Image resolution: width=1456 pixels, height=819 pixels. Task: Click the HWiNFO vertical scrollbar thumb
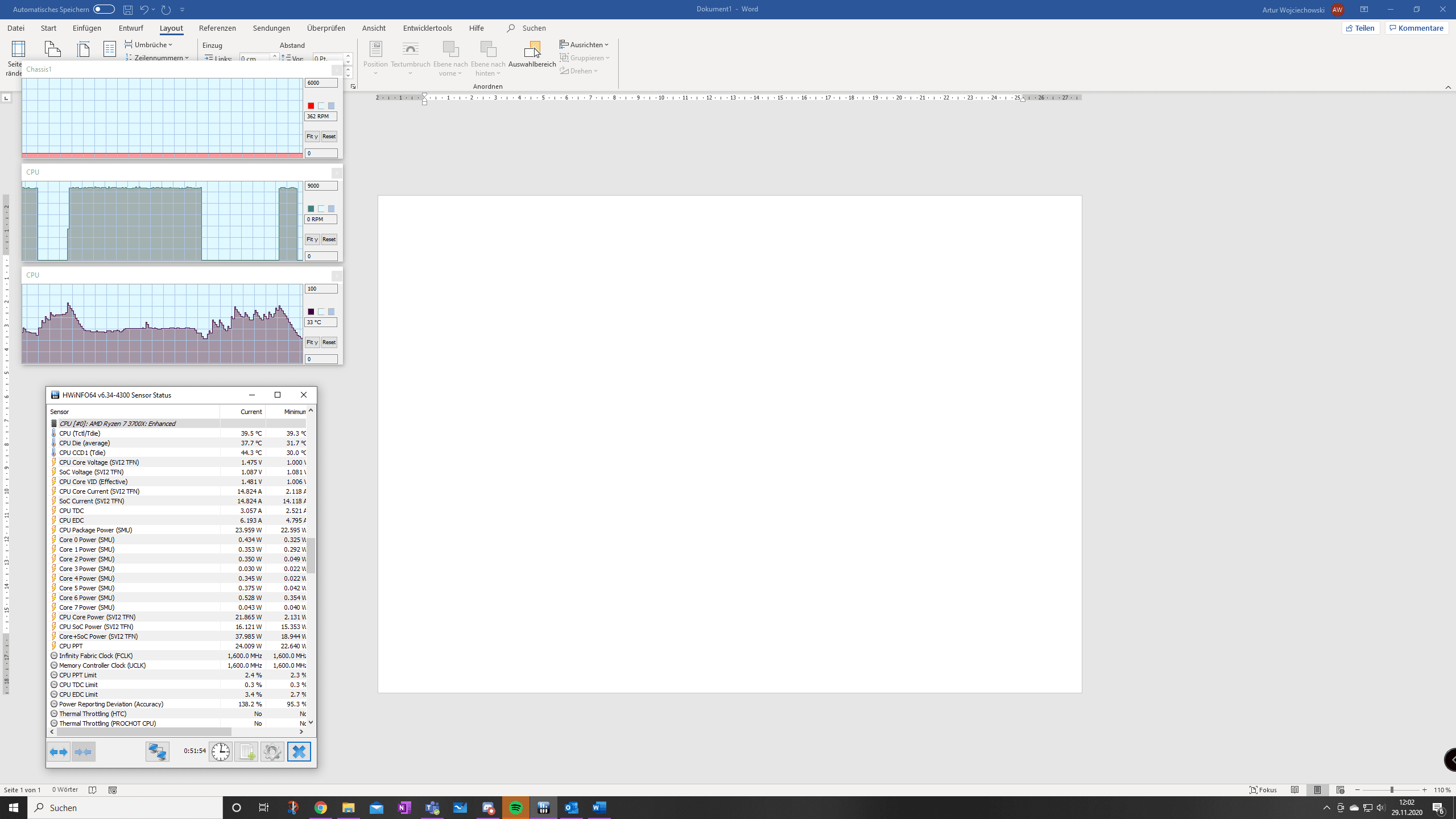coord(311,555)
